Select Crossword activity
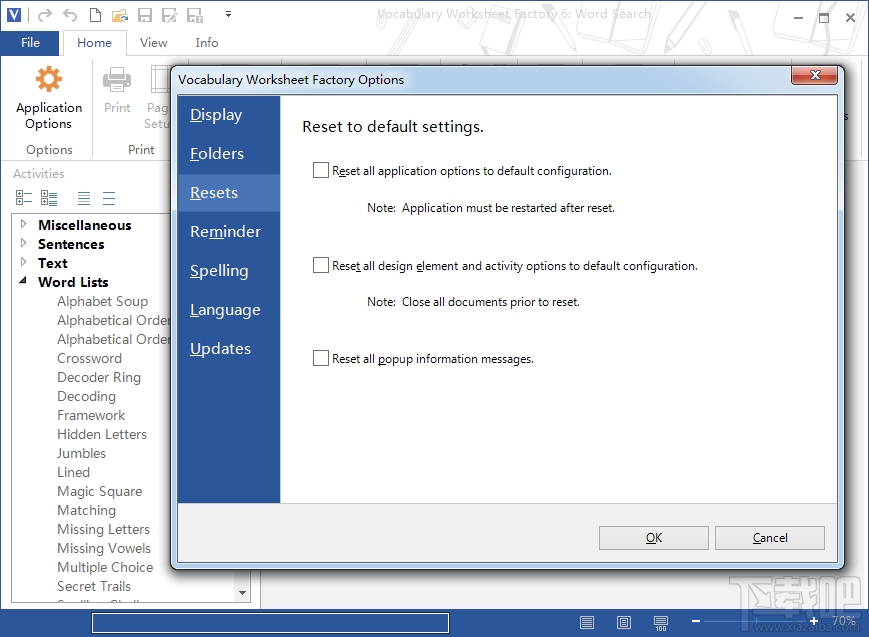The image size is (869, 637). coord(89,358)
